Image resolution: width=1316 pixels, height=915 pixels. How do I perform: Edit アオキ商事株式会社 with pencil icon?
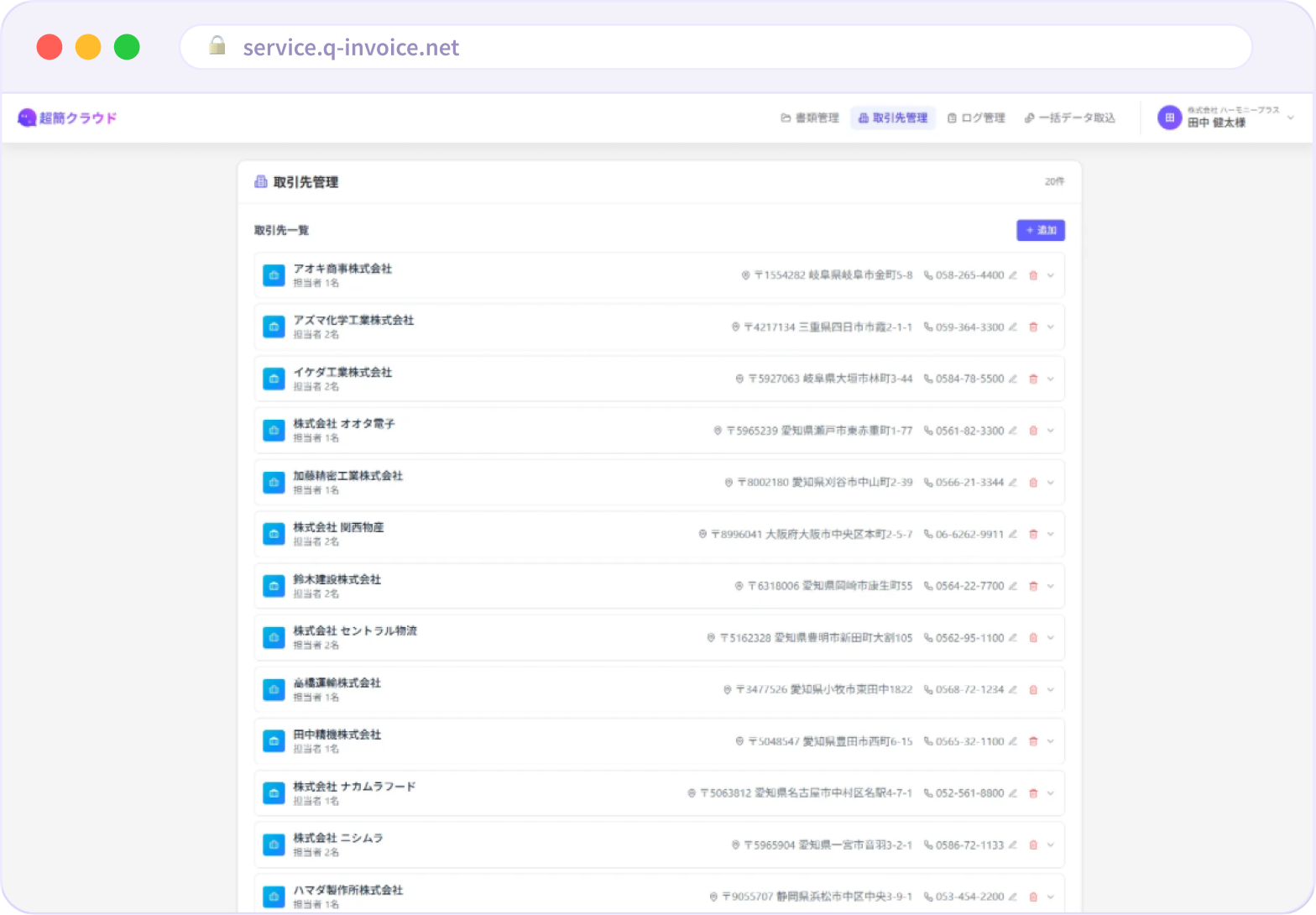(1013, 275)
